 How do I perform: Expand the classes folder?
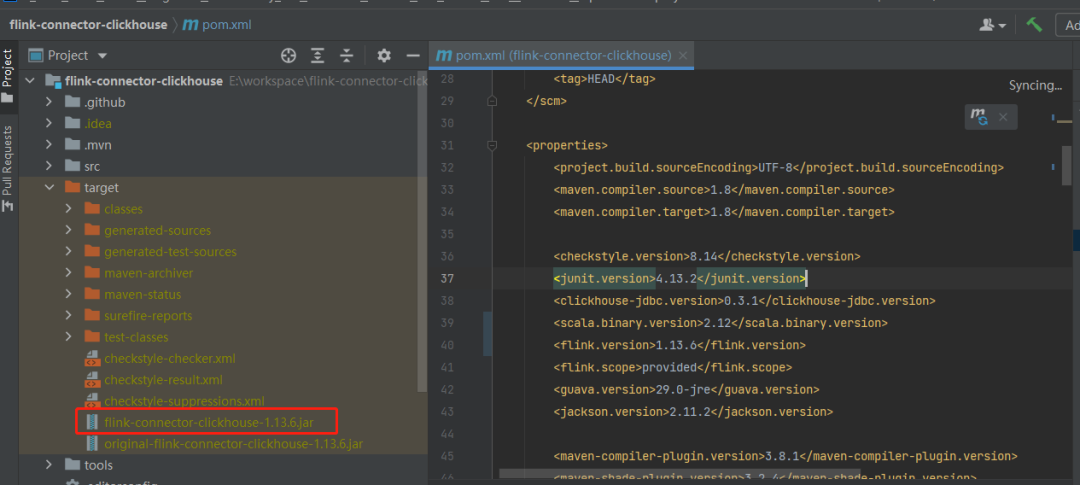(68, 209)
